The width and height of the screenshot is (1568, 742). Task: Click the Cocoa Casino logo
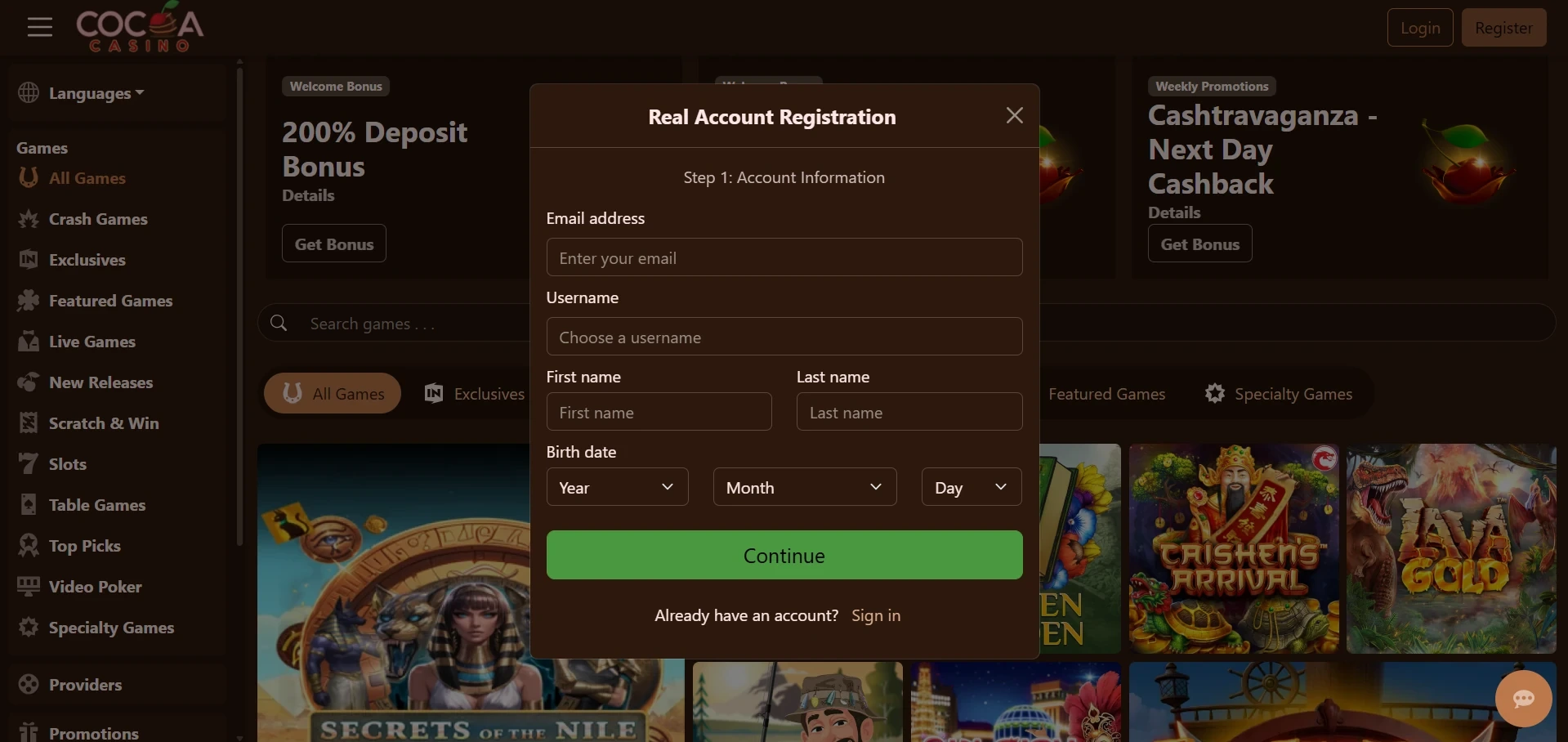point(140,28)
